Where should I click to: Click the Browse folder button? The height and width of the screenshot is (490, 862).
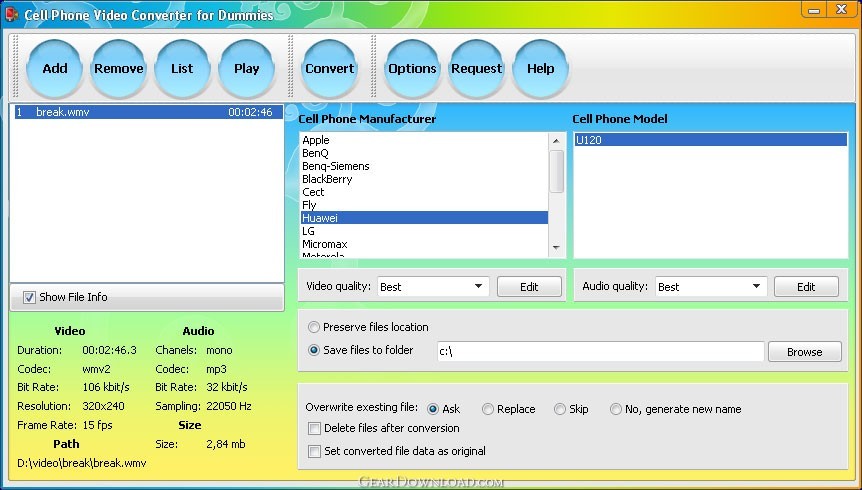tap(805, 352)
